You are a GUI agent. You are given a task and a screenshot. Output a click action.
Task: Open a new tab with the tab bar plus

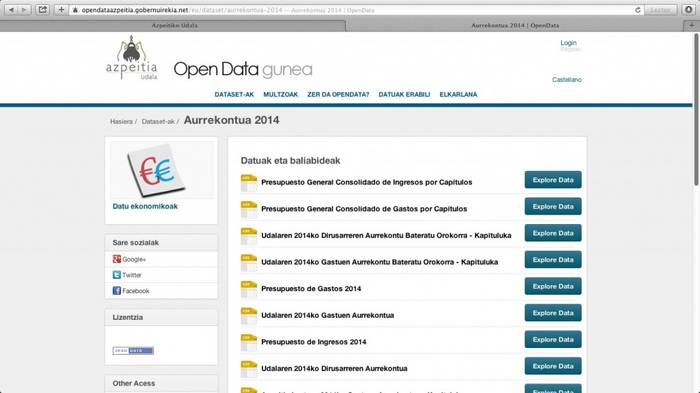pos(691,25)
